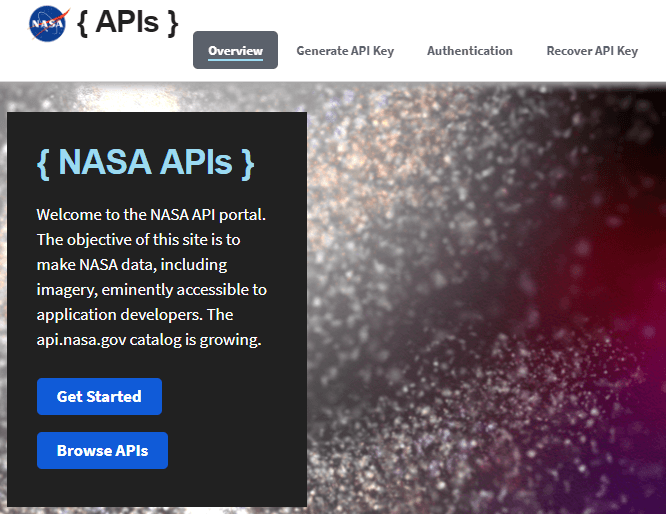
Task: Select the Overview tab
Action: (x=235, y=50)
